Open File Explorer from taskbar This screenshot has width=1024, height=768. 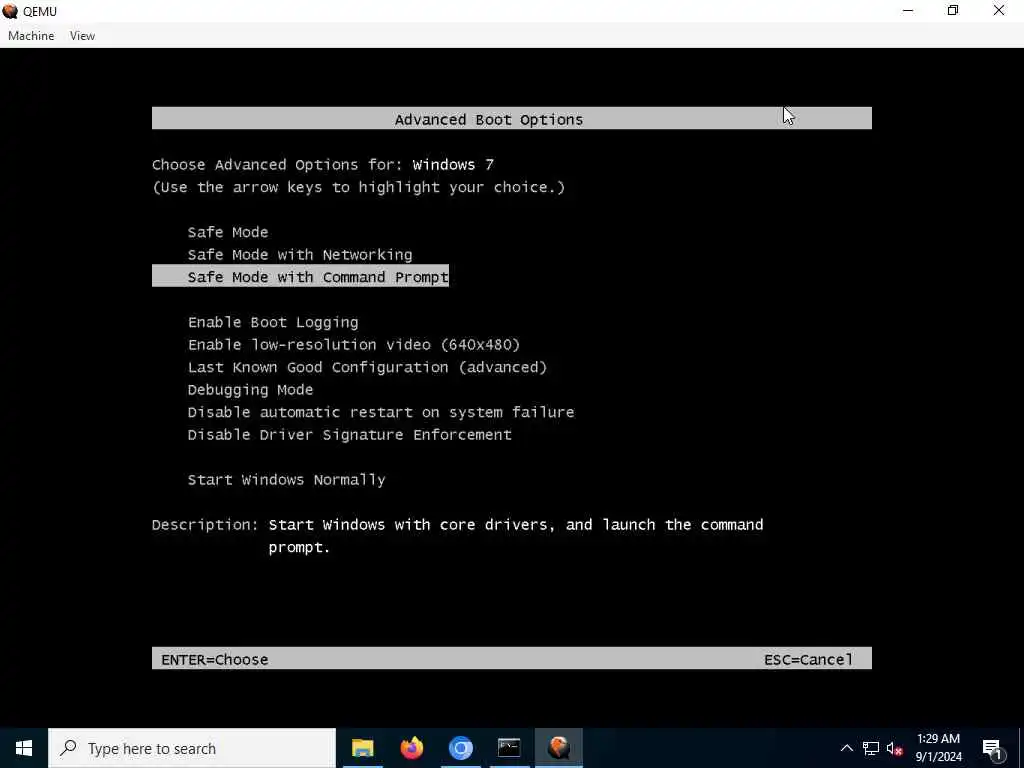[x=362, y=748]
